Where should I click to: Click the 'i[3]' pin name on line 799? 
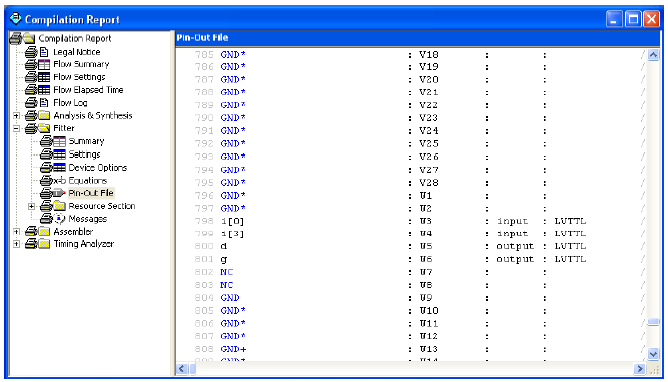[x=232, y=233]
